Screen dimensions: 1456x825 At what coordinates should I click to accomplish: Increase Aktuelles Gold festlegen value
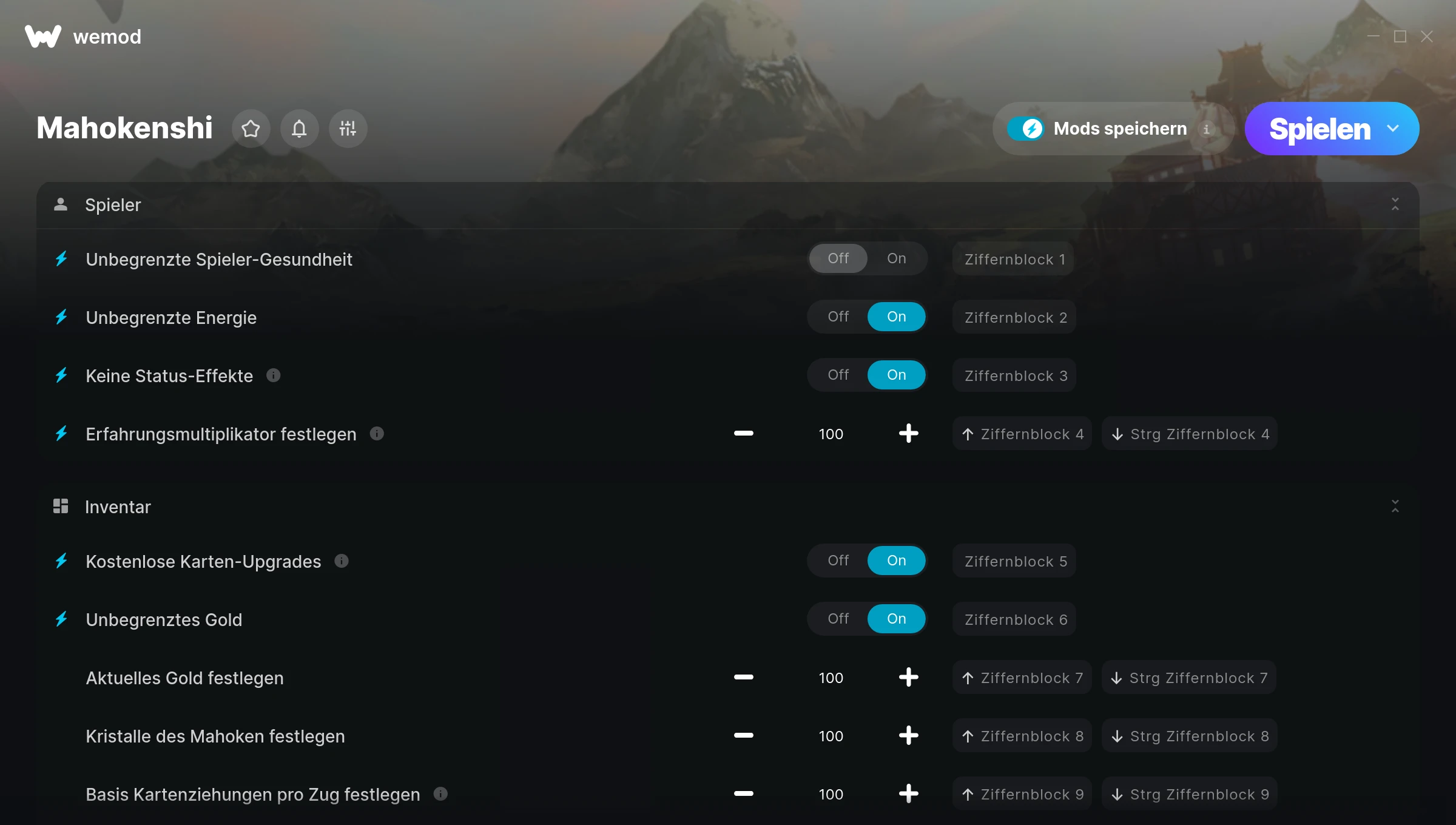tap(908, 677)
